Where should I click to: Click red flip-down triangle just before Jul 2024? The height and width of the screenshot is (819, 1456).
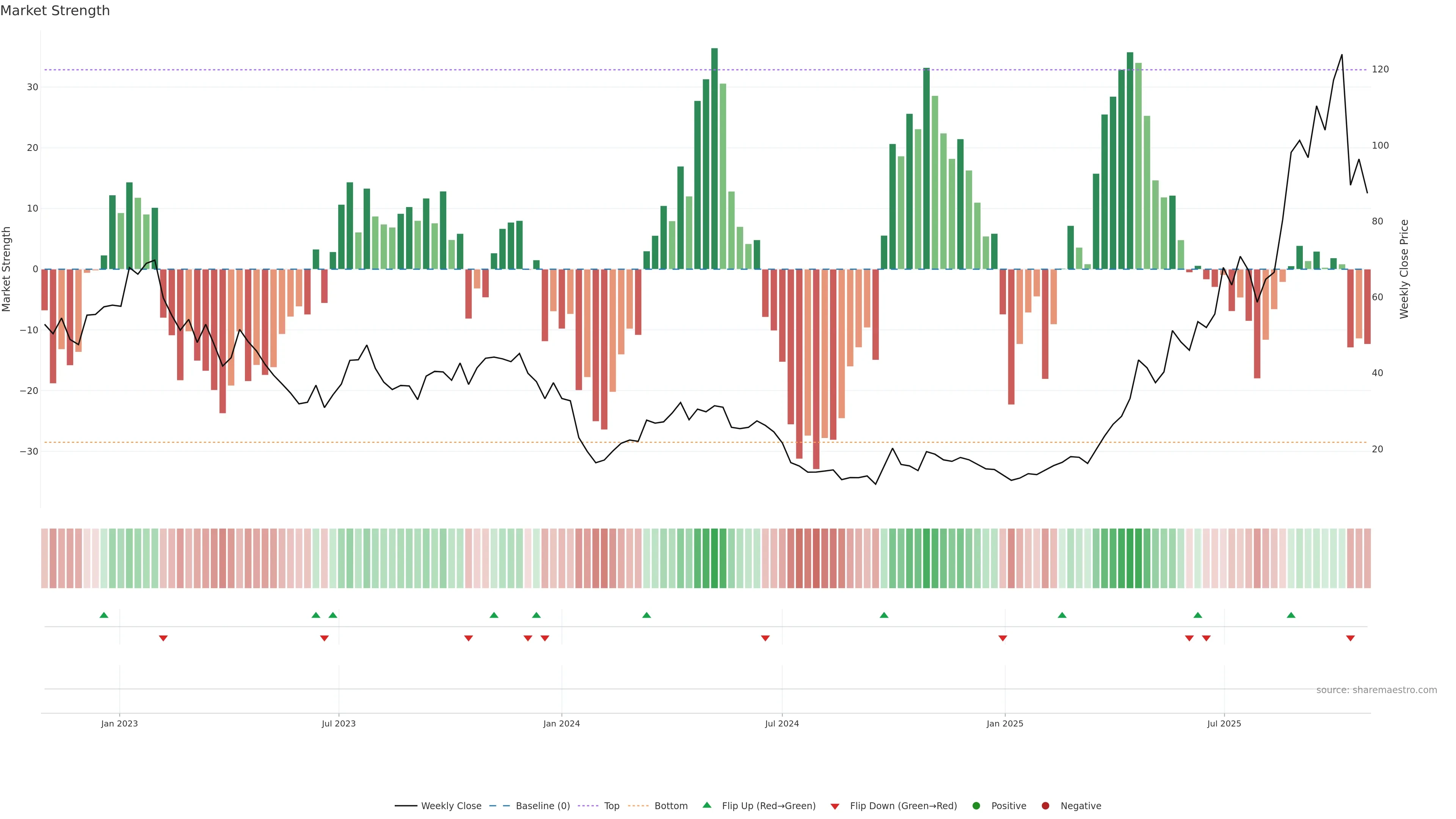click(x=765, y=638)
